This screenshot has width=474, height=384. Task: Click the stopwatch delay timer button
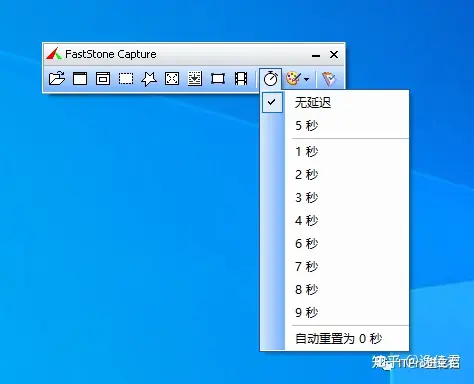(x=270, y=79)
